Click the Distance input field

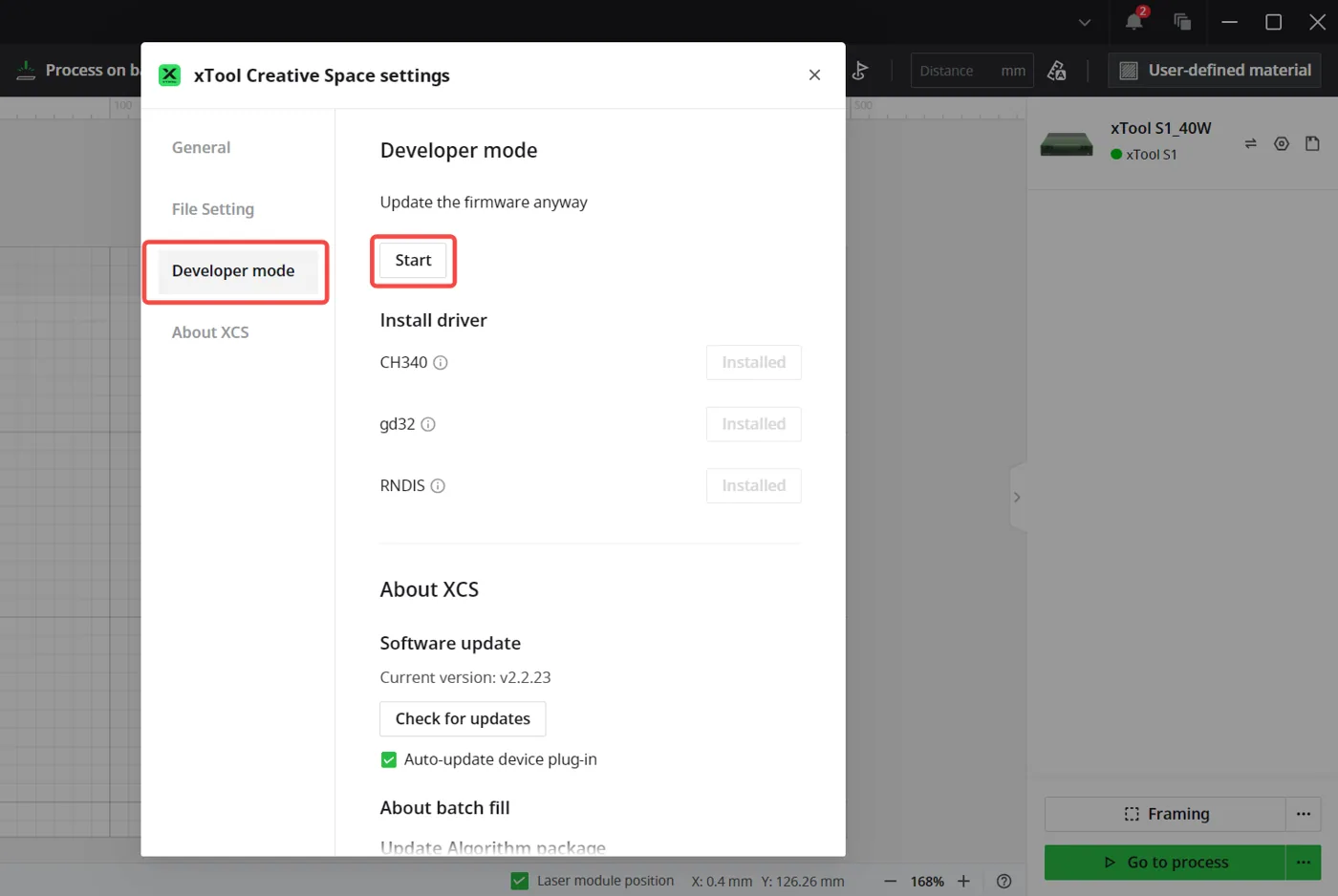972,71
